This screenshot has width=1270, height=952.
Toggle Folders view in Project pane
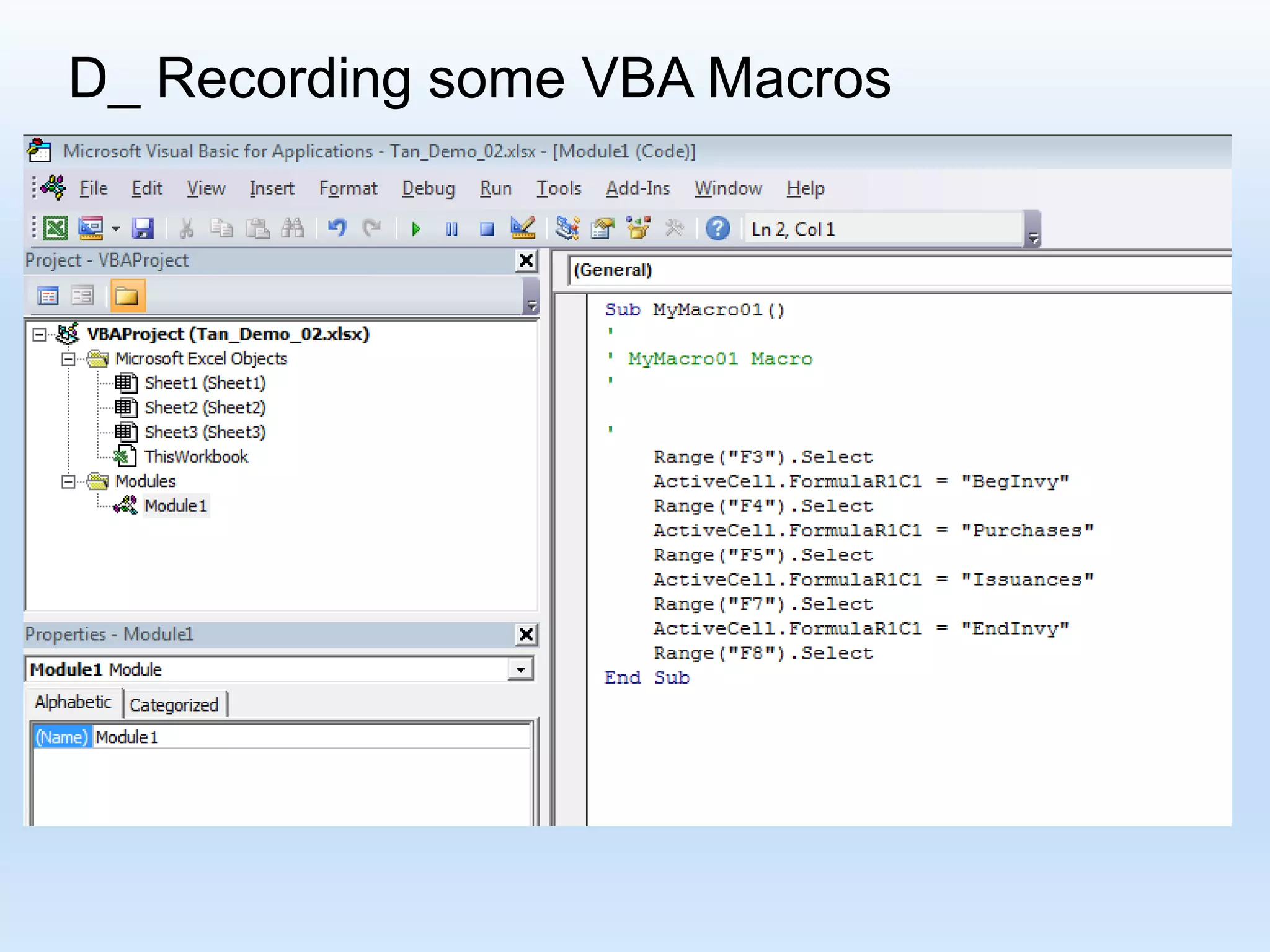coord(128,296)
